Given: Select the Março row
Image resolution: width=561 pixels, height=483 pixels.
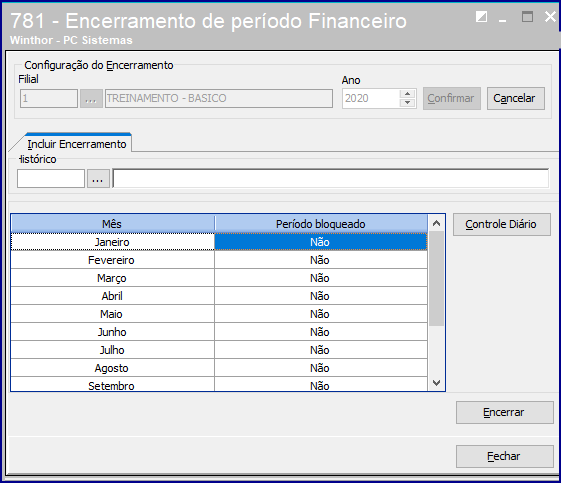Looking at the screenshot, I should [219, 278].
